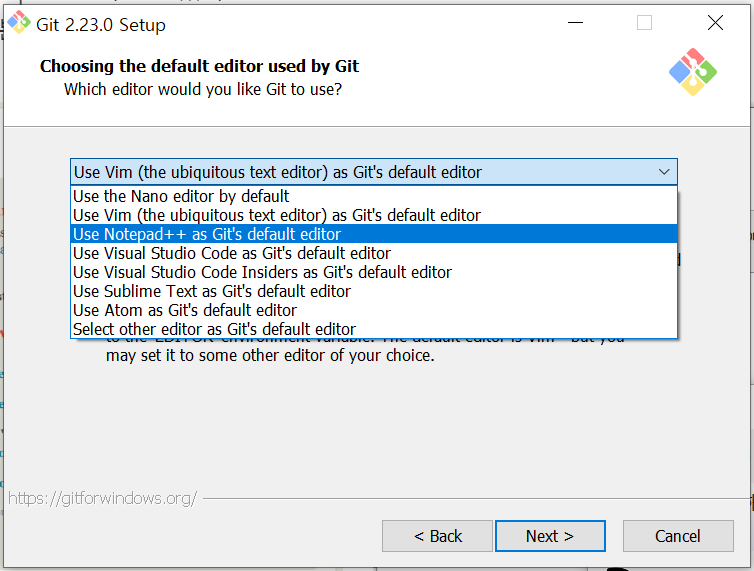This screenshot has width=754, height=571.
Task: Click the Git logo in title bar
Action: click(19, 23)
